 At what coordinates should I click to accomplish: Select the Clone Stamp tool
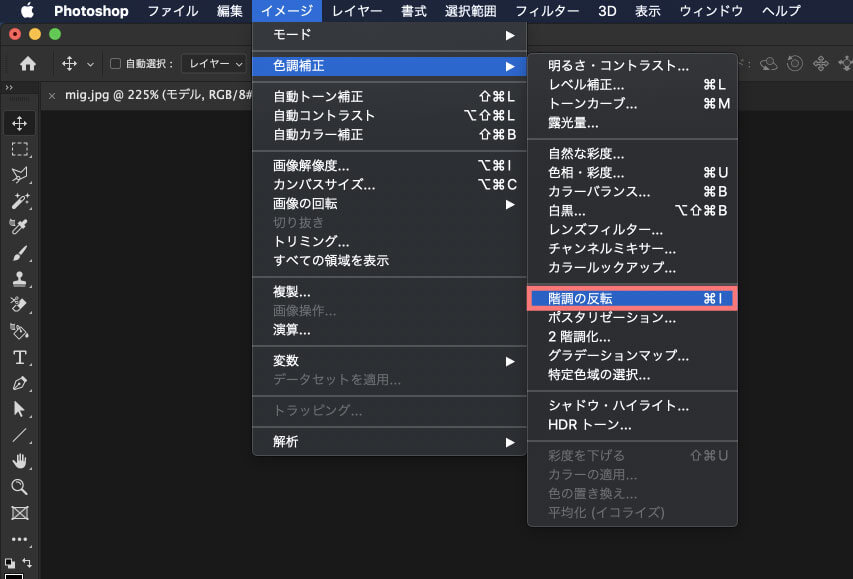click(20, 279)
